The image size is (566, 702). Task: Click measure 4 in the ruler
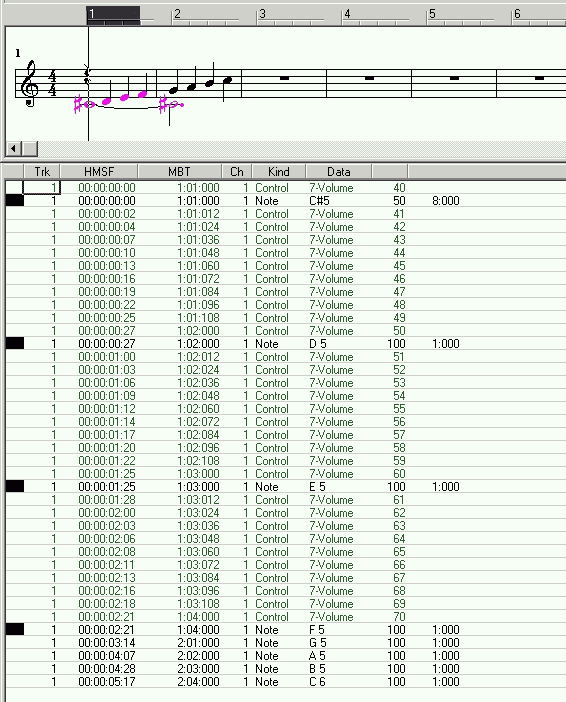coord(347,15)
